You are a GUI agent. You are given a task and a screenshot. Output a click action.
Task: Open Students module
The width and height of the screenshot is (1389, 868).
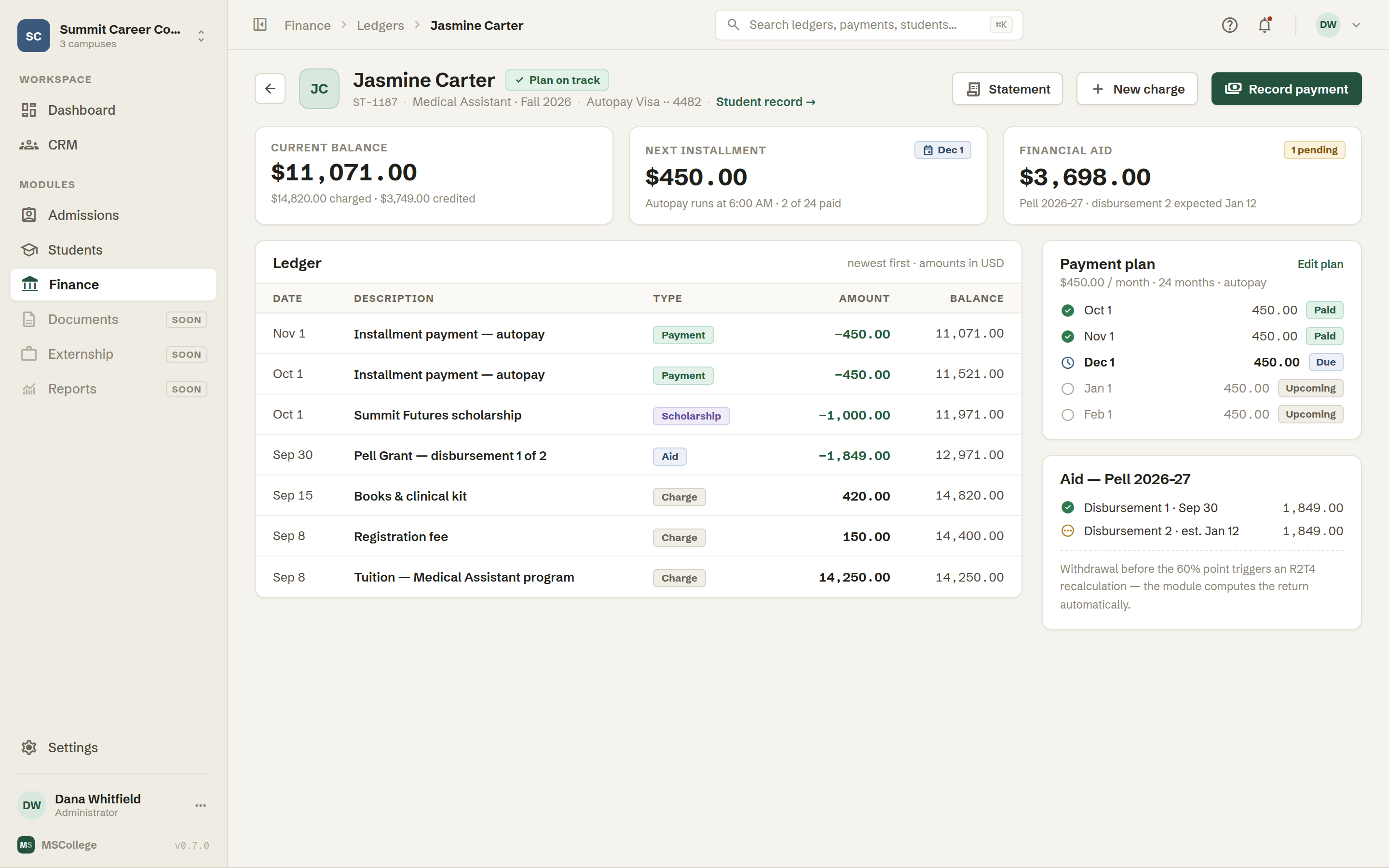coord(113,250)
